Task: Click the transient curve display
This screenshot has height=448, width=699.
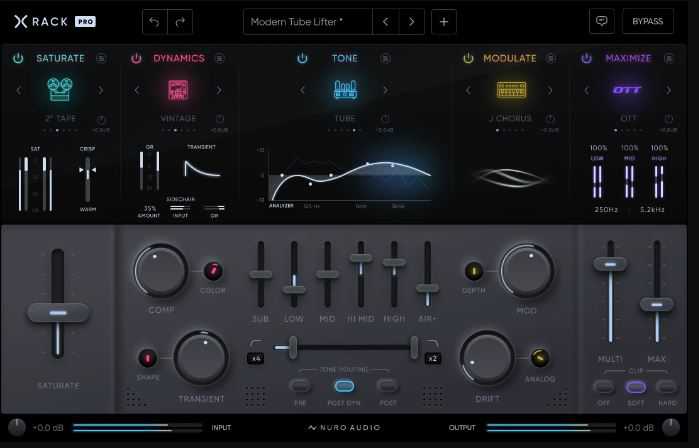Action: (201, 169)
